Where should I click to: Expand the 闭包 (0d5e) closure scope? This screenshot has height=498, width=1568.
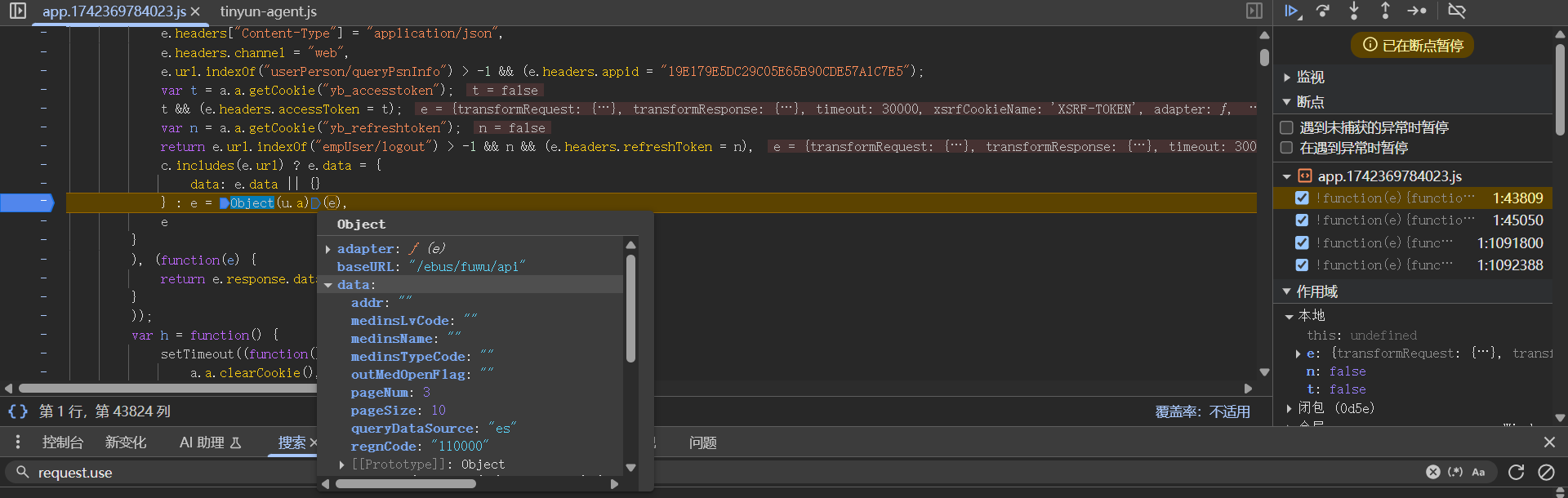coord(1289,408)
